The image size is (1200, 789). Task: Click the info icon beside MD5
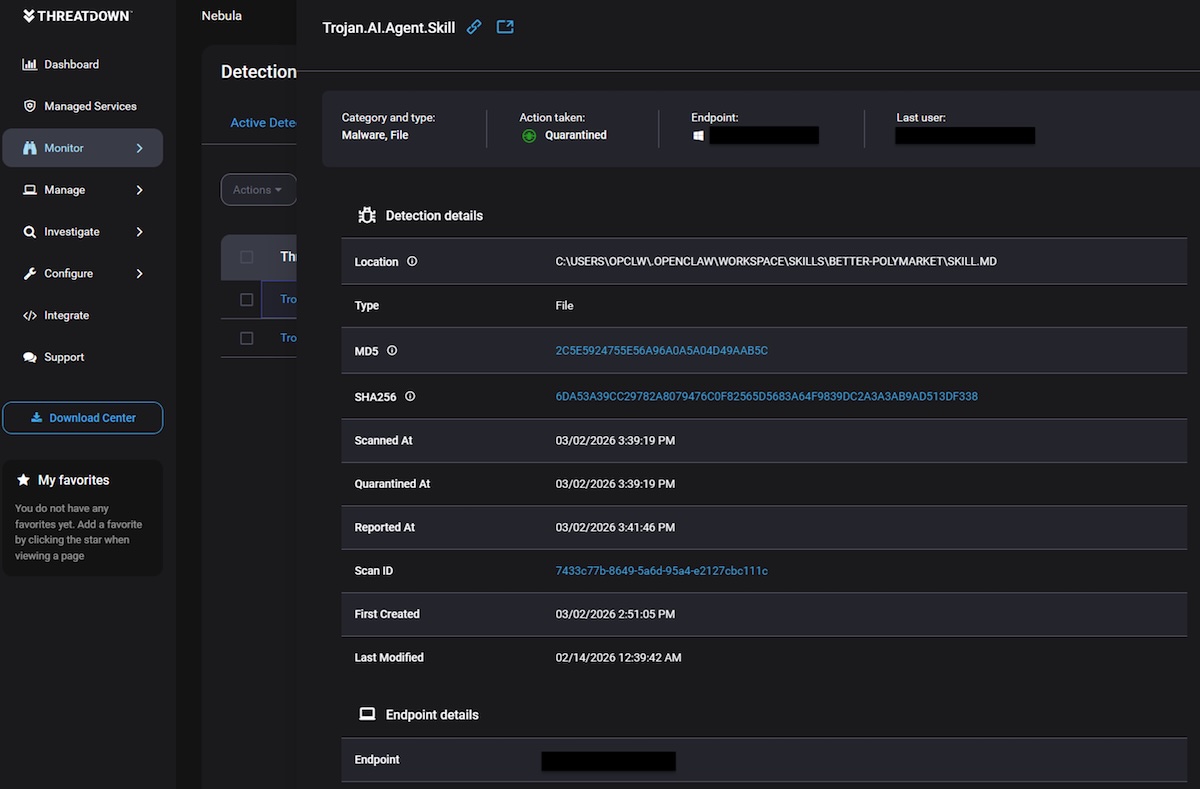point(391,350)
